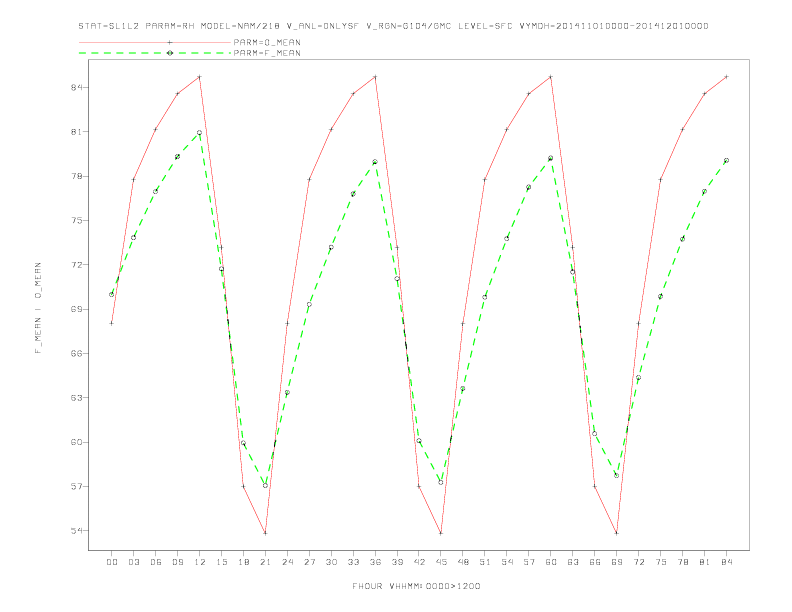Viewport: 792px width, 612px height.
Task: Click y-axis tick label 75
Action: [77, 221]
